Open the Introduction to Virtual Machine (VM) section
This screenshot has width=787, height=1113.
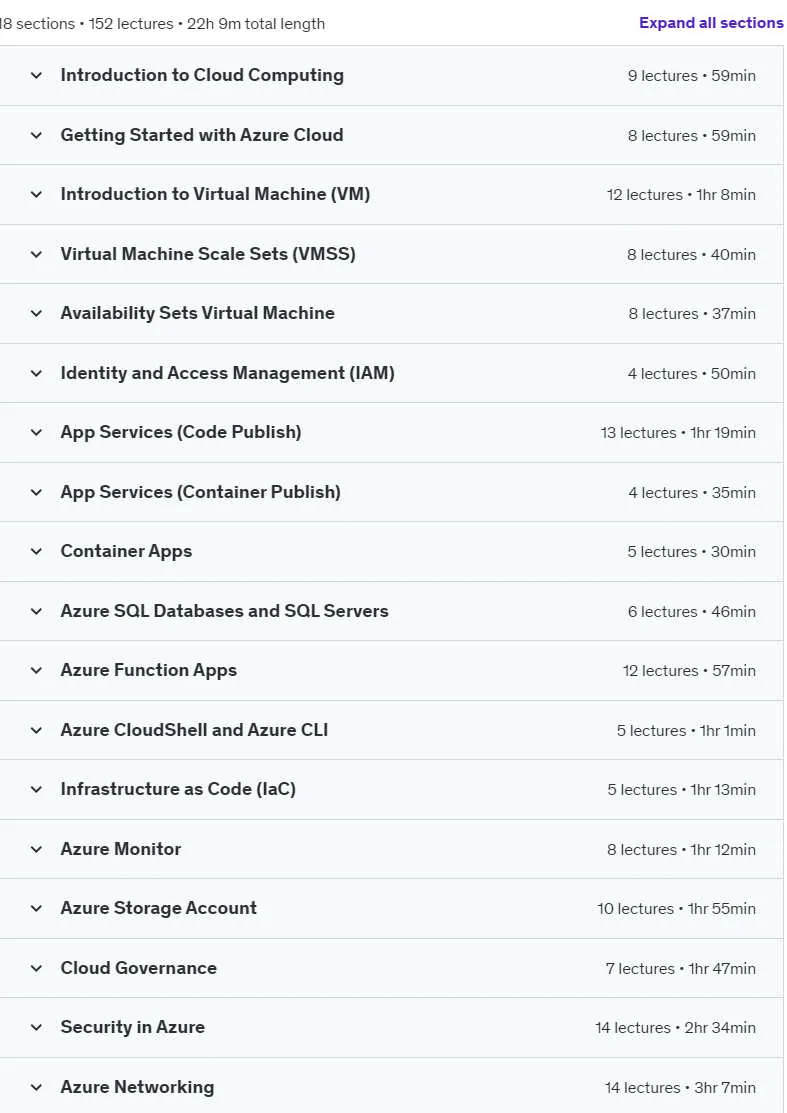tap(215, 194)
